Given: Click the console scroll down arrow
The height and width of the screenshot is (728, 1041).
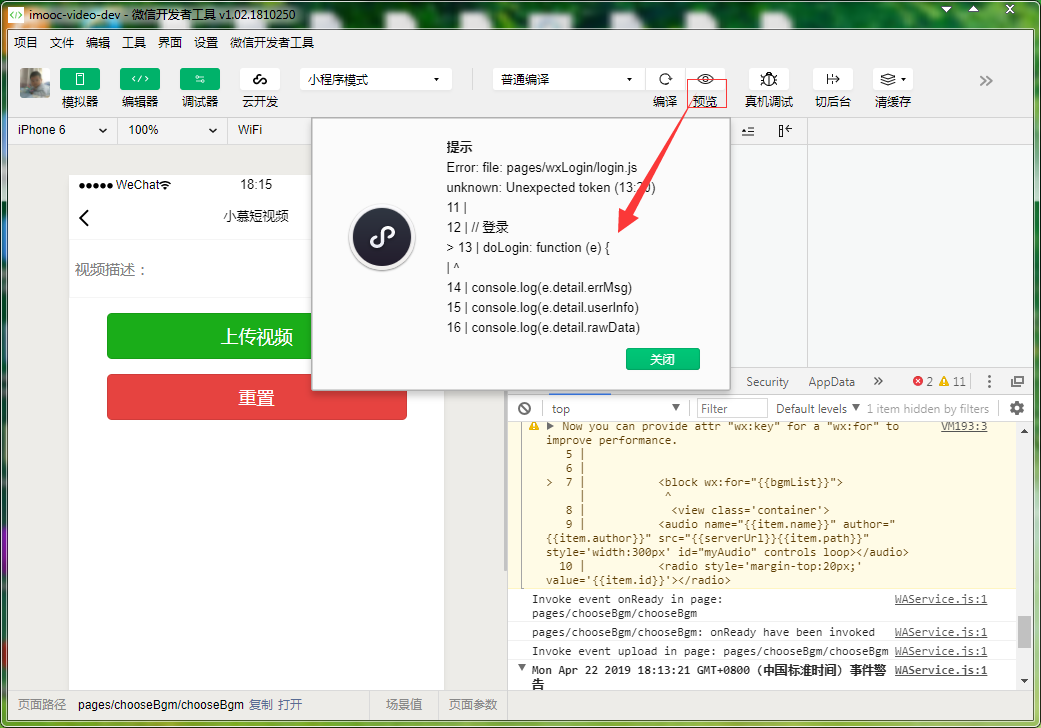Looking at the screenshot, I should point(1024,681).
